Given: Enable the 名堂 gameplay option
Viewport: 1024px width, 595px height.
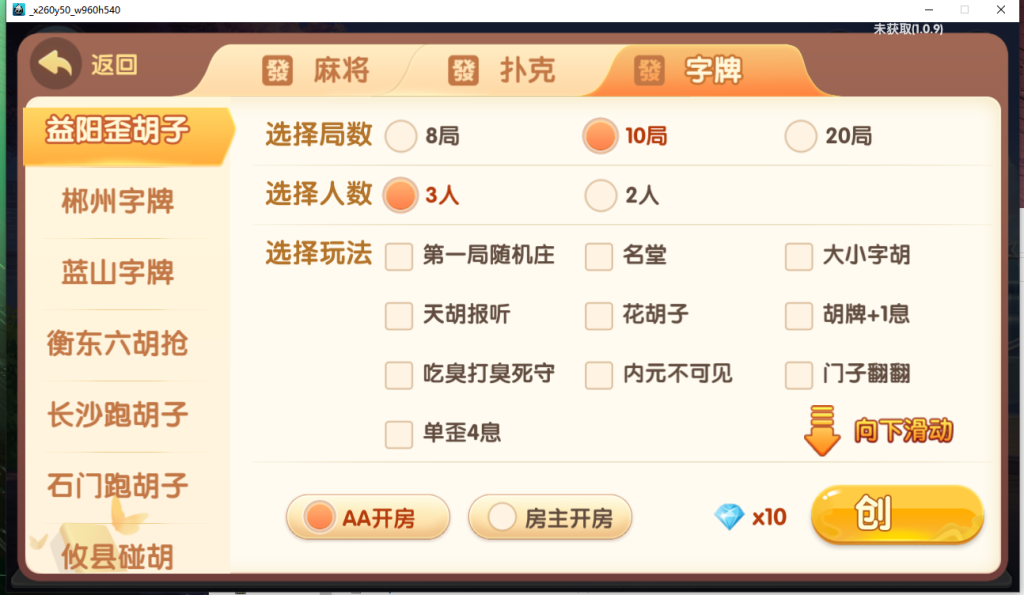Looking at the screenshot, I should 598,256.
